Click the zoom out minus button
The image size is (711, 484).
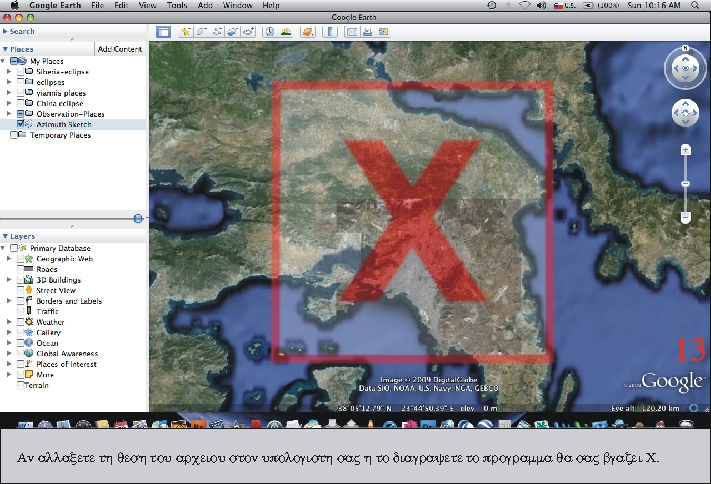[686, 218]
